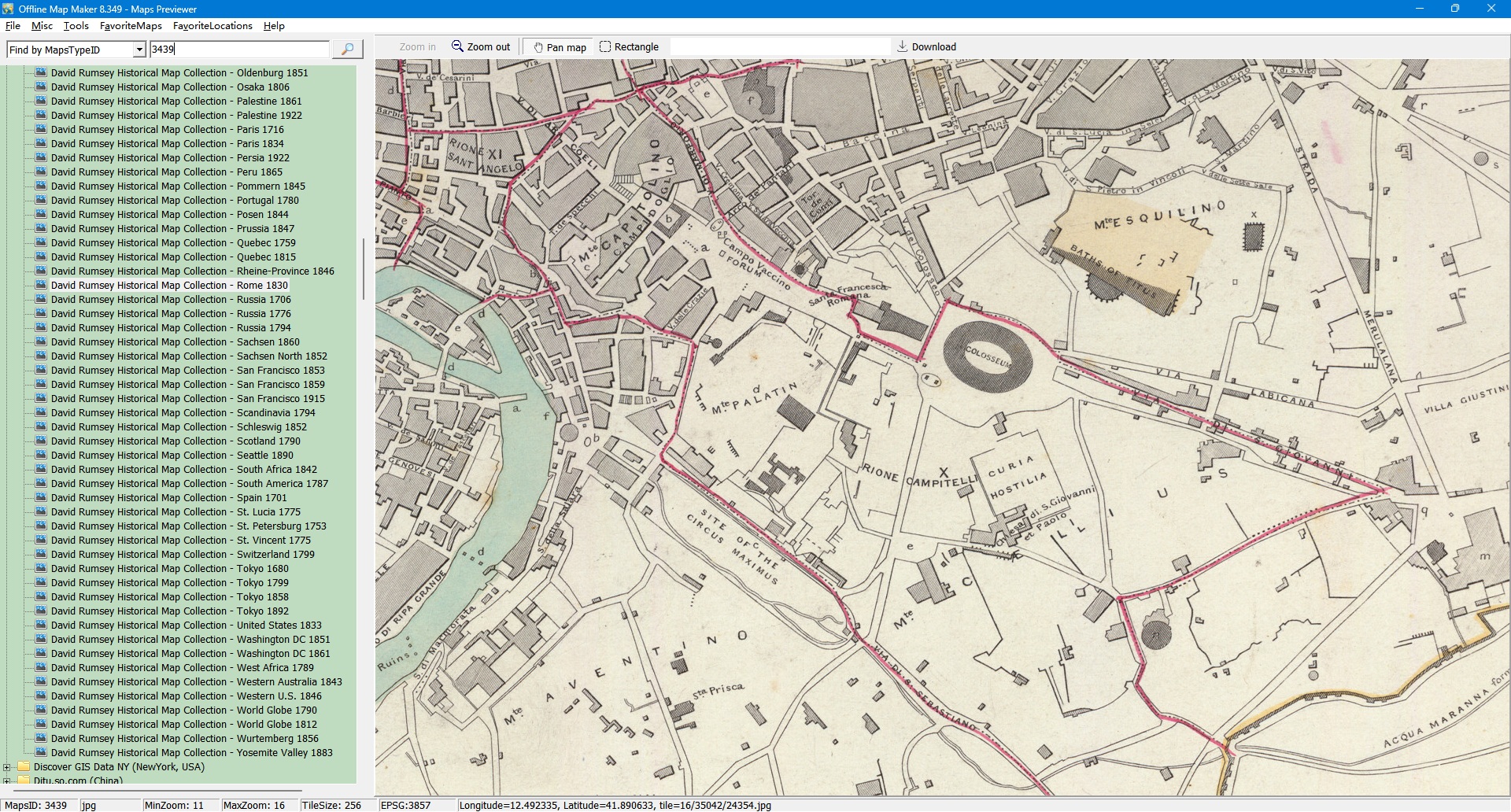Image resolution: width=1511 pixels, height=812 pixels.
Task: Select World Globe 1812 map entry
Action: [x=183, y=725]
